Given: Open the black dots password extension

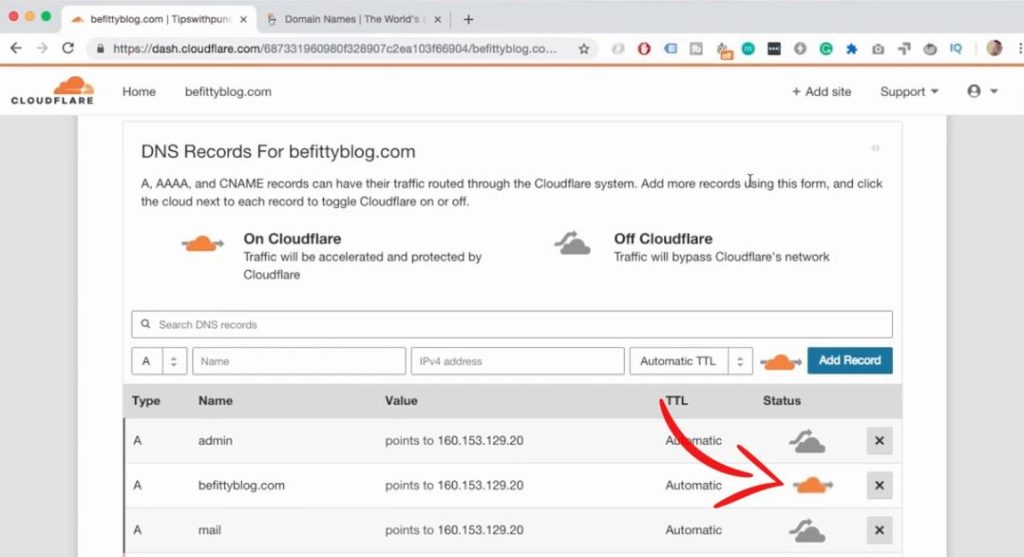Looking at the screenshot, I should (774, 48).
